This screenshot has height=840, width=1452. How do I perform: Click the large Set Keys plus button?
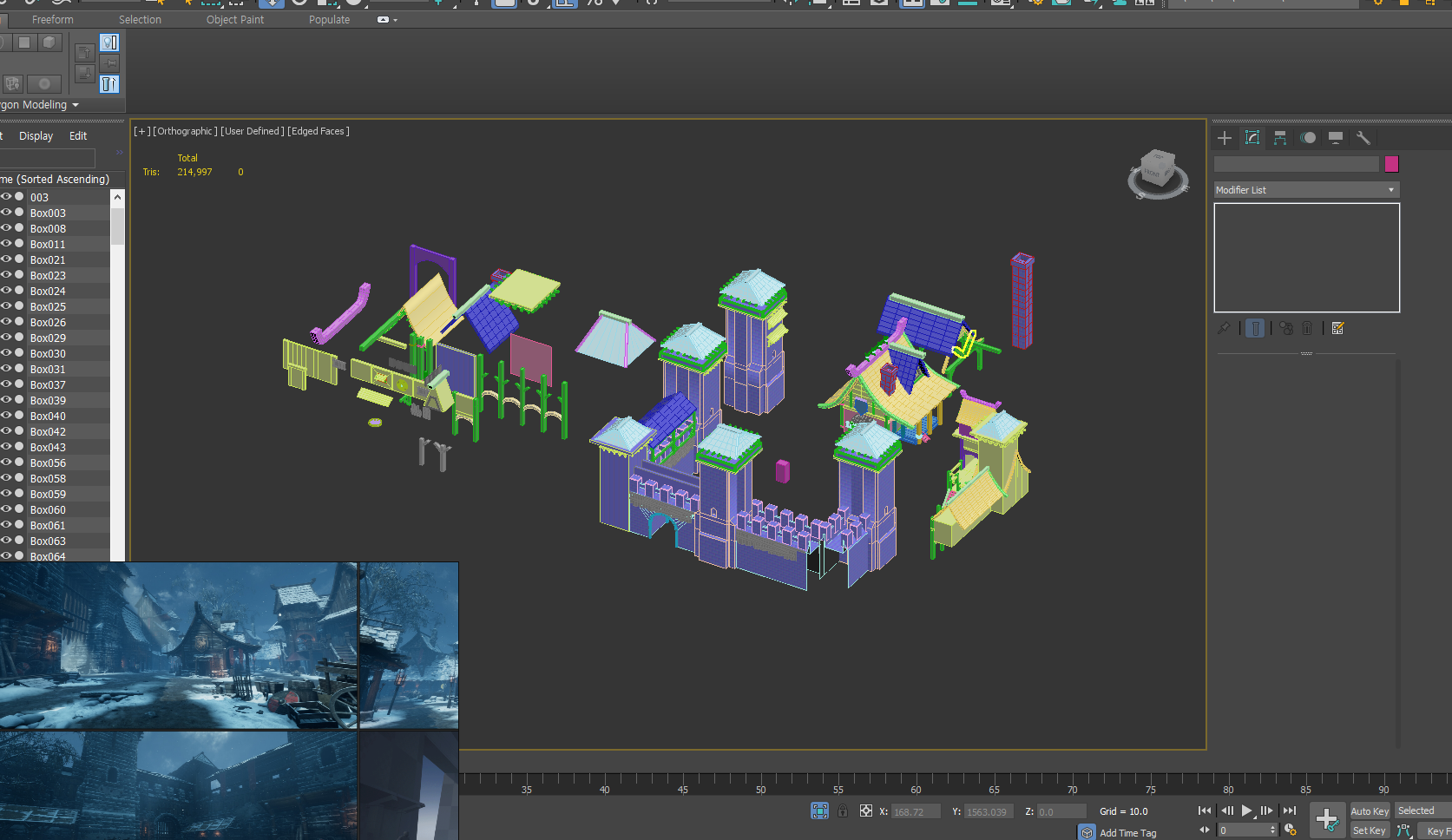[1327, 819]
